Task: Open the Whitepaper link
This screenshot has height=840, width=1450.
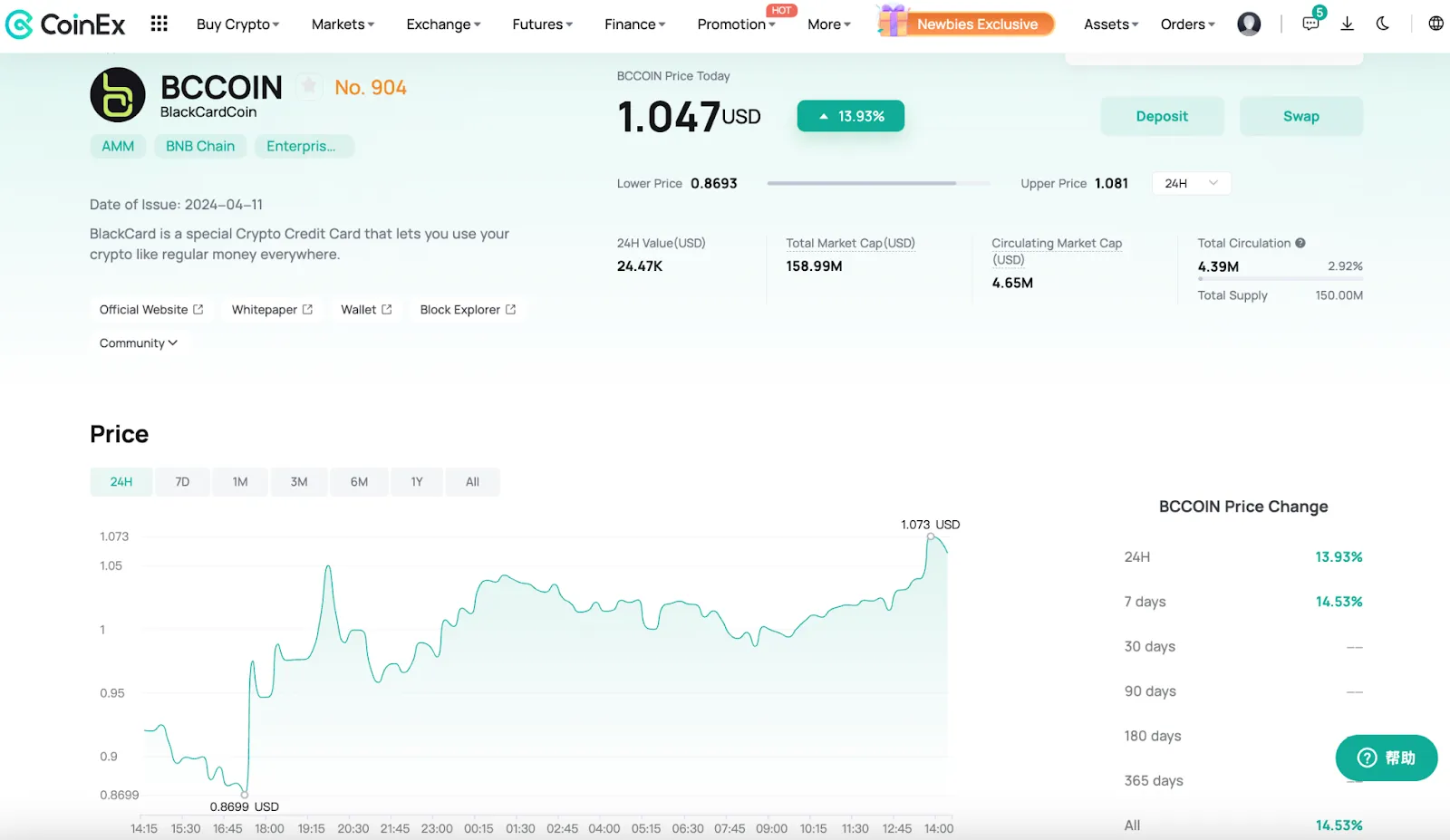Action: click(272, 310)
